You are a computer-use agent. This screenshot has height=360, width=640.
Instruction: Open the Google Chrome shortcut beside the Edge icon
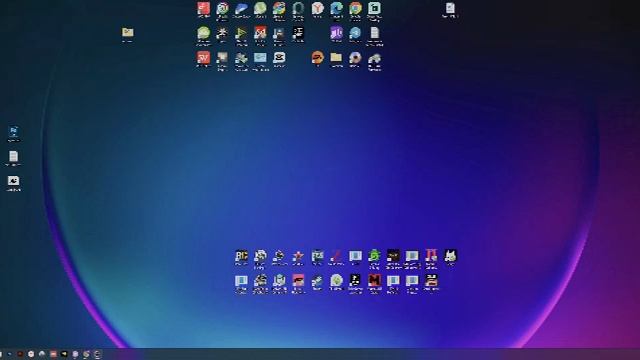pyautogui.click(x=355, y=9)
